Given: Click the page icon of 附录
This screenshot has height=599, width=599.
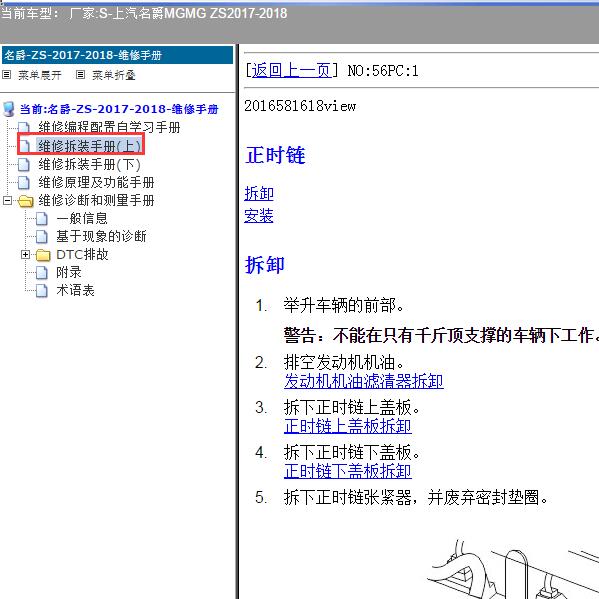Looking at the screenshot, I should point(42,273).
